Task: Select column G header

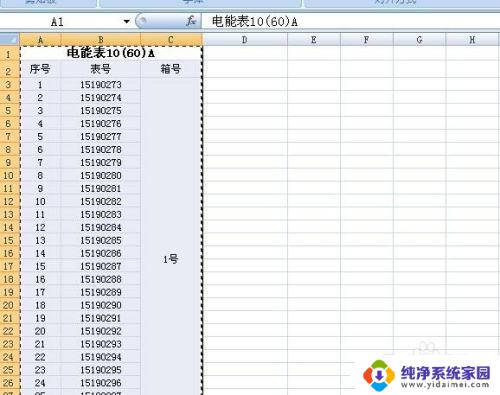Action: click(419, 40)
